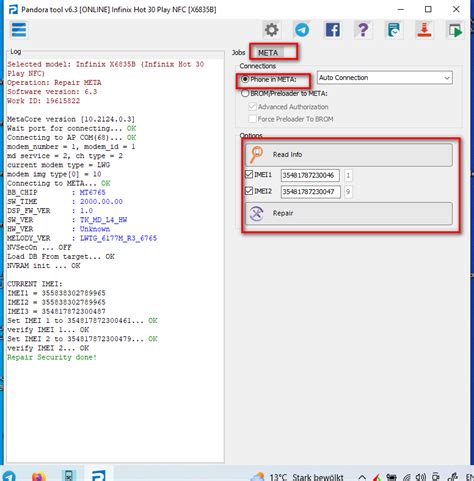Image resolution: width=474 pixels, height=481 pixels.
Task: Open the Telegram channel icon
Action: point(302,30)
